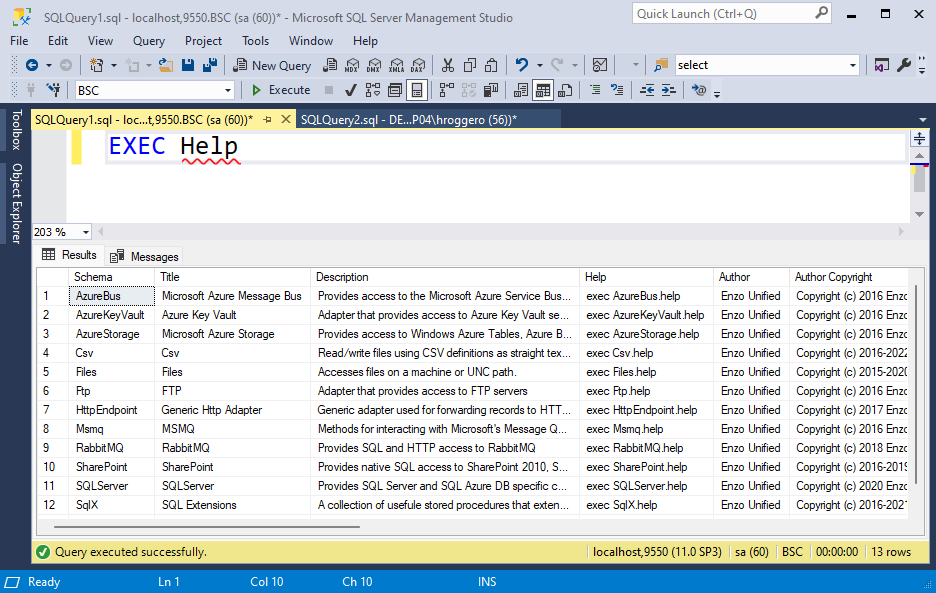Open the Query menu
Viewport: 936px width, 593px height.
pyautogui.click(x=149, y=41)
